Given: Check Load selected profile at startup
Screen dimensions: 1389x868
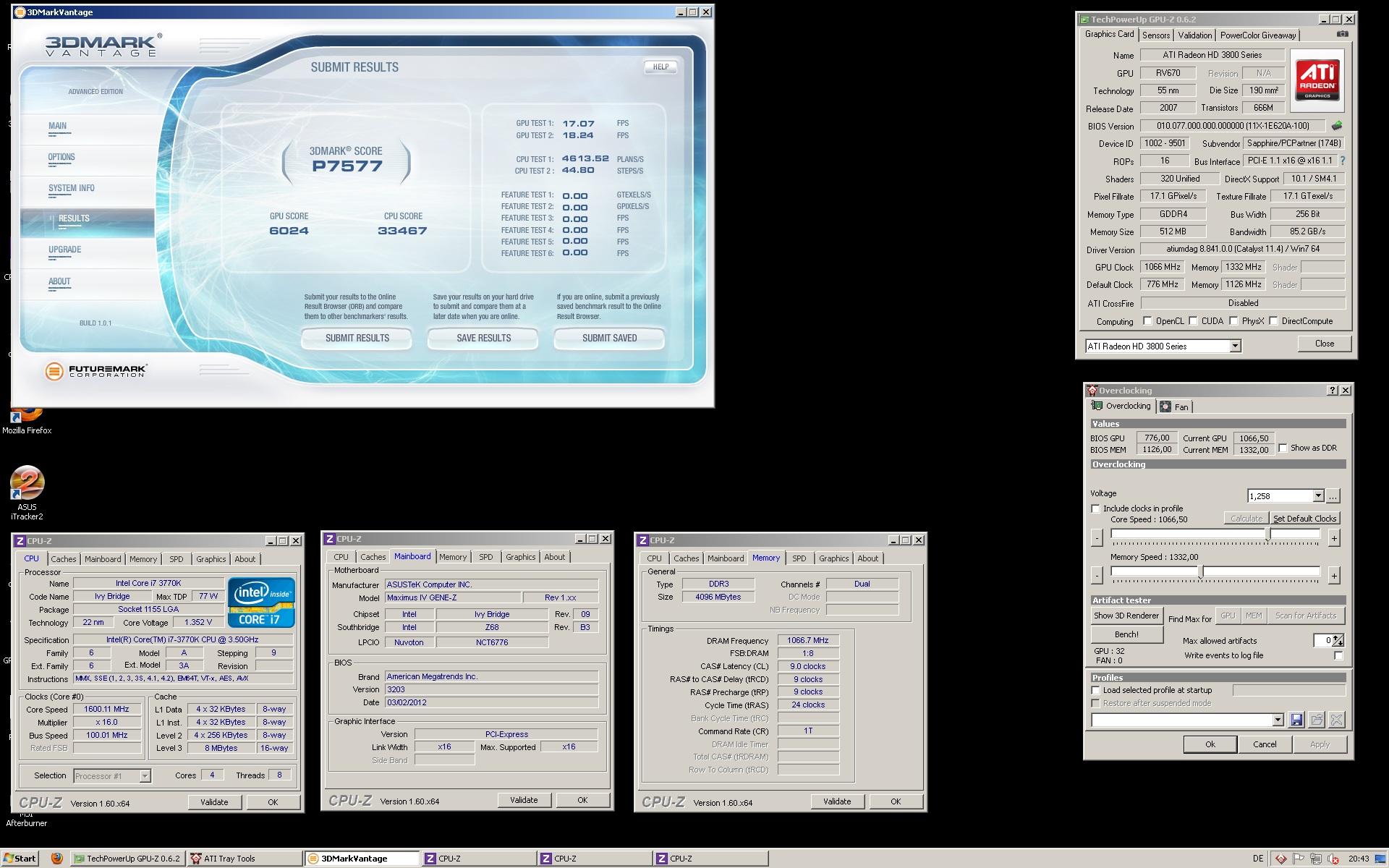Looking at the screenshot, I should click(1096, 690).
